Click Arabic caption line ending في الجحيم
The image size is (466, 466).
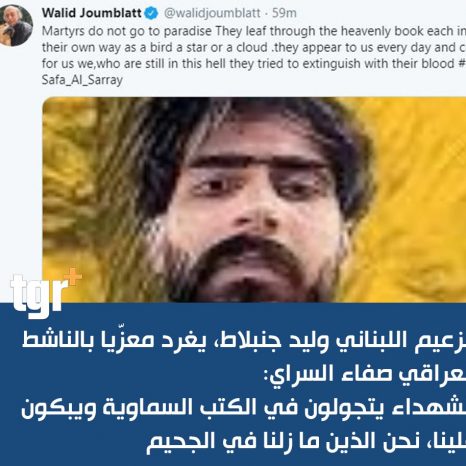[306, 441]
